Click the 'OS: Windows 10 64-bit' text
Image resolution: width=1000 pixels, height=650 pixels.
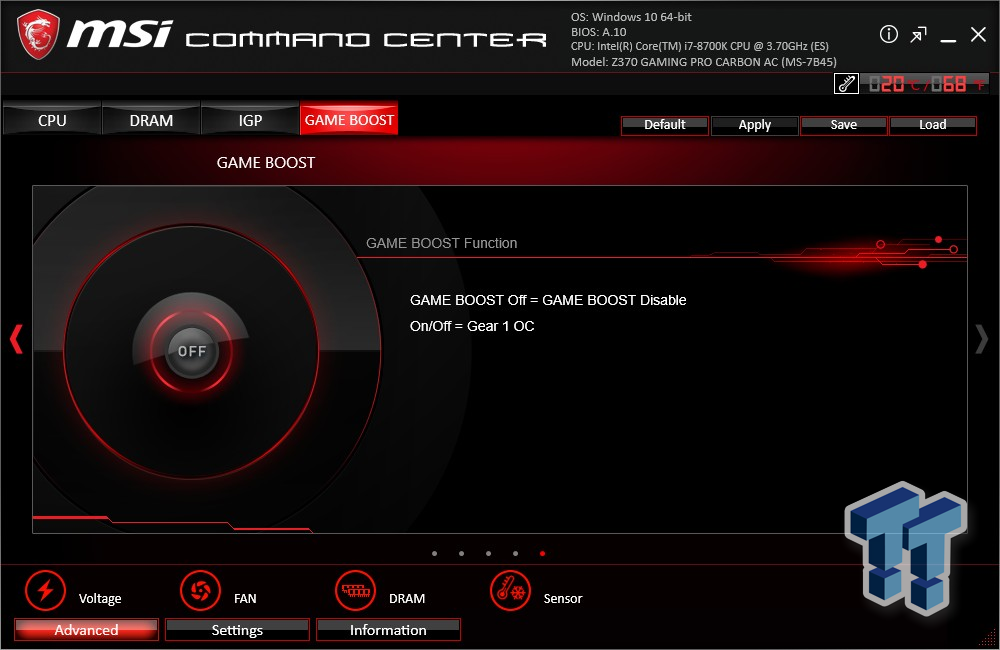(x=631, y=17)
